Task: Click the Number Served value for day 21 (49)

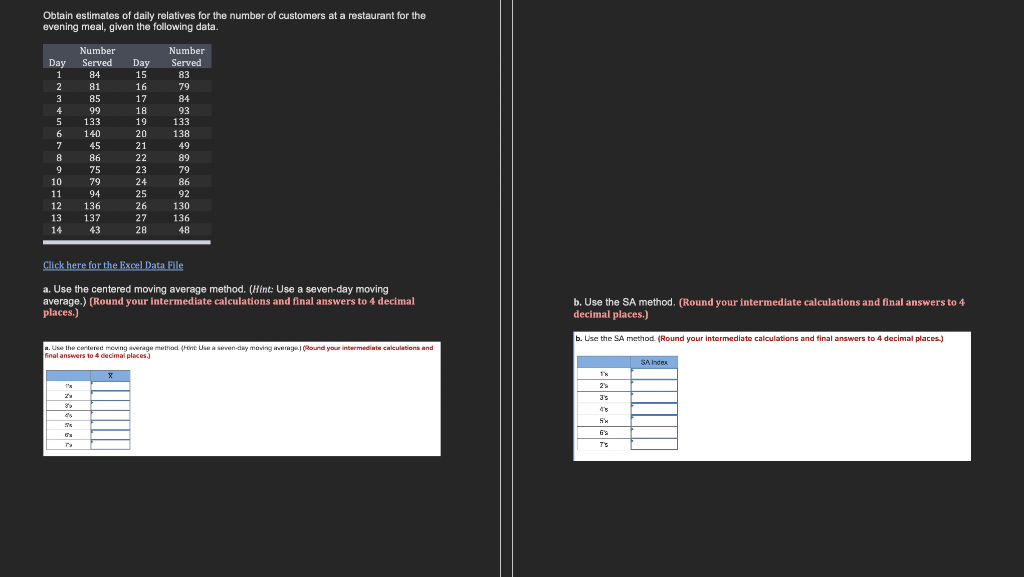Action: pyautogui.click(x=184, y=146)
